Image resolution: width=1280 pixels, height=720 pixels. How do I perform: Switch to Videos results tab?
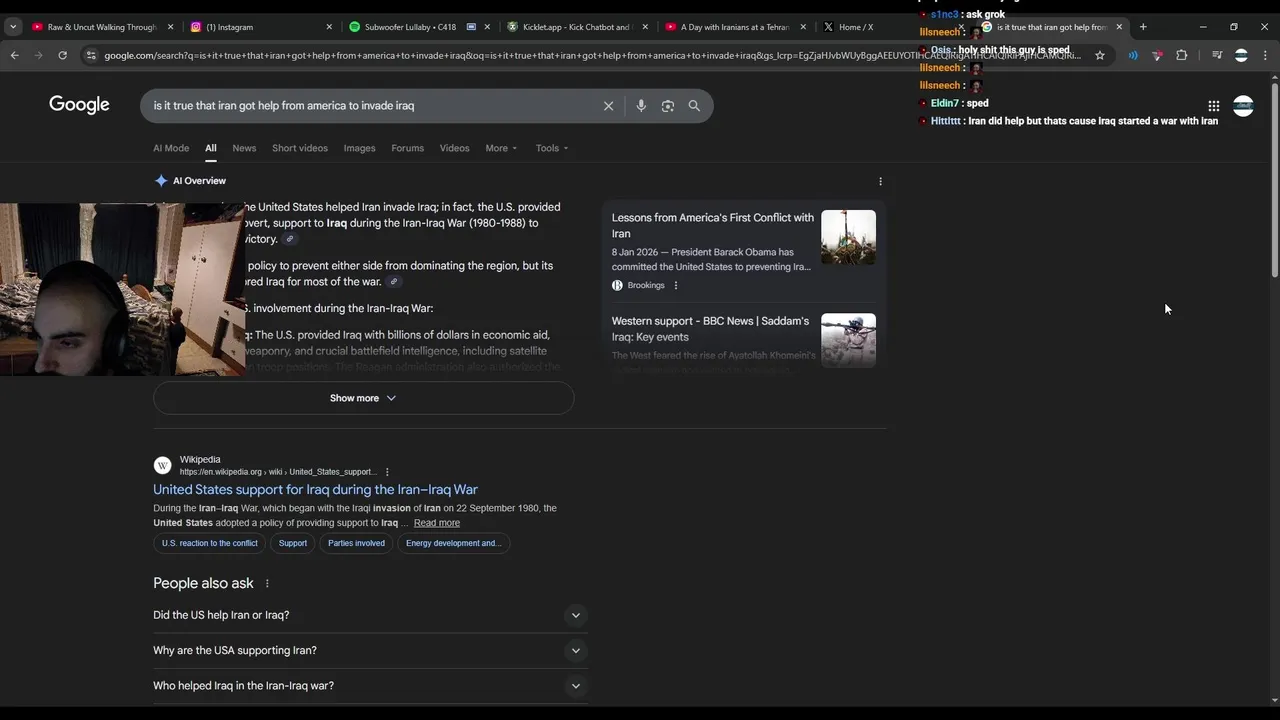[x=454, y=148]
